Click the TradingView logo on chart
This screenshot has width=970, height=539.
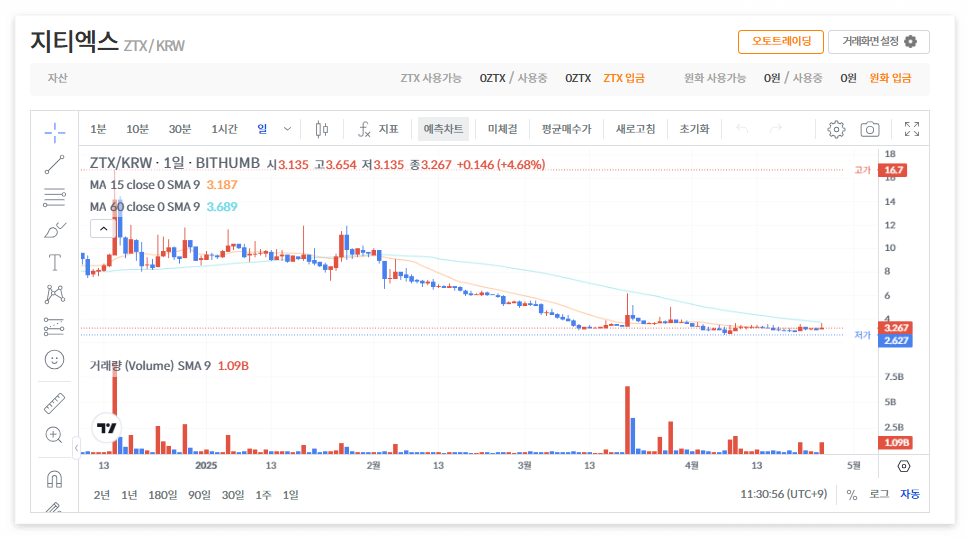(x=107, y=428)
